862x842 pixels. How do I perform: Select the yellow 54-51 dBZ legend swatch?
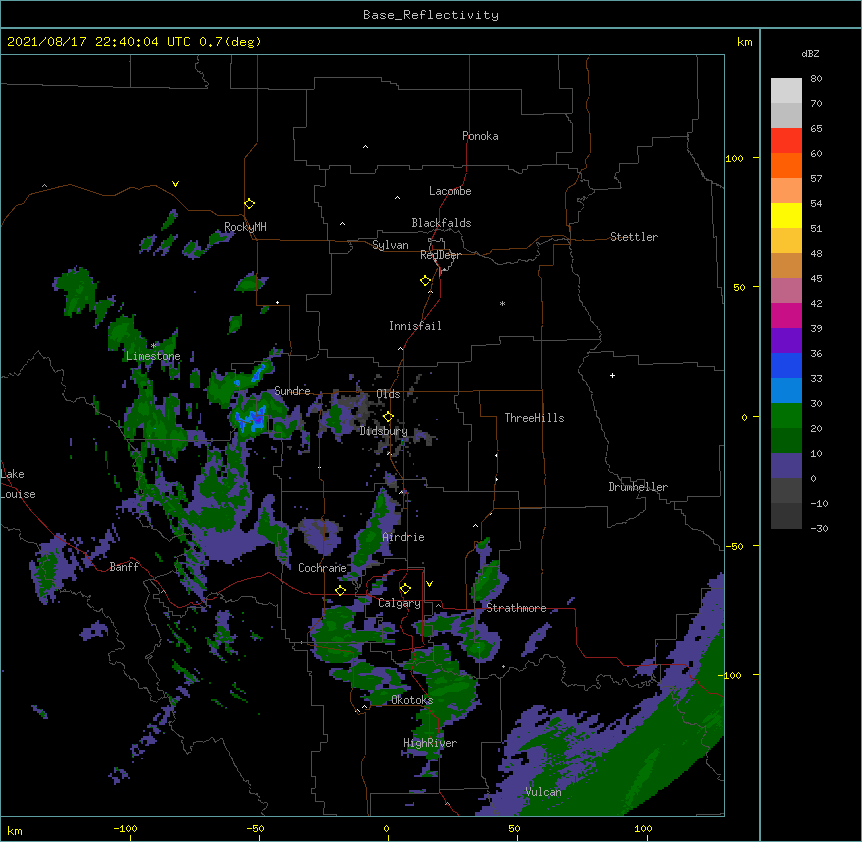tap(786, 216)
